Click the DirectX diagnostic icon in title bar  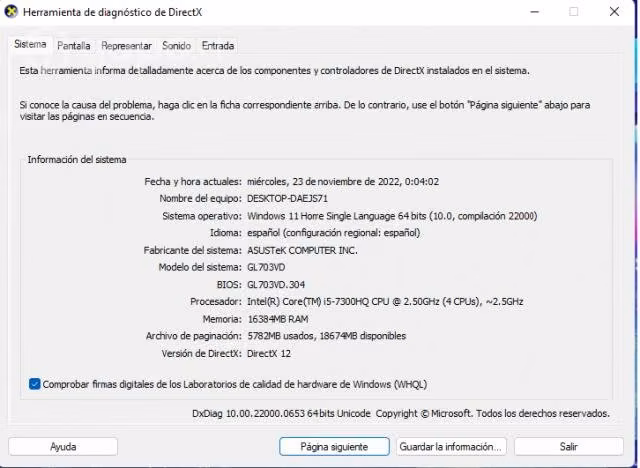(11, 11)
